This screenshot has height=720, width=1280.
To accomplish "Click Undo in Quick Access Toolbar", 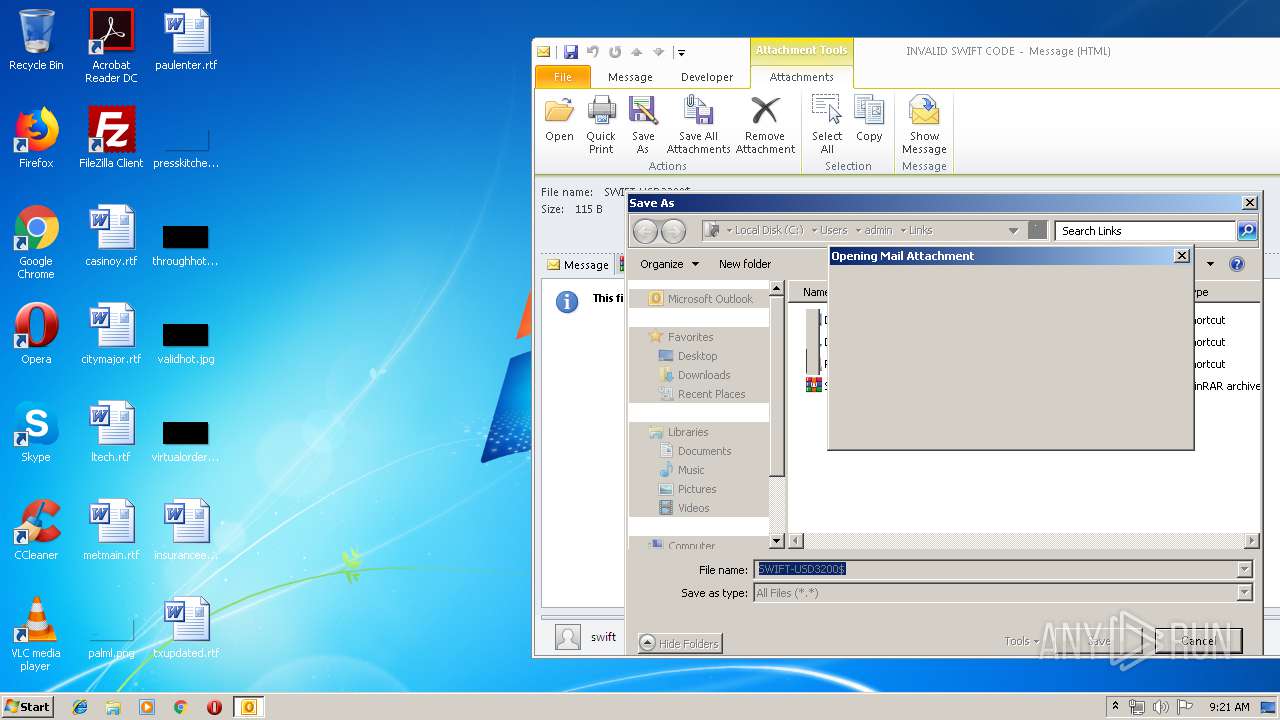I will (593, 52).
